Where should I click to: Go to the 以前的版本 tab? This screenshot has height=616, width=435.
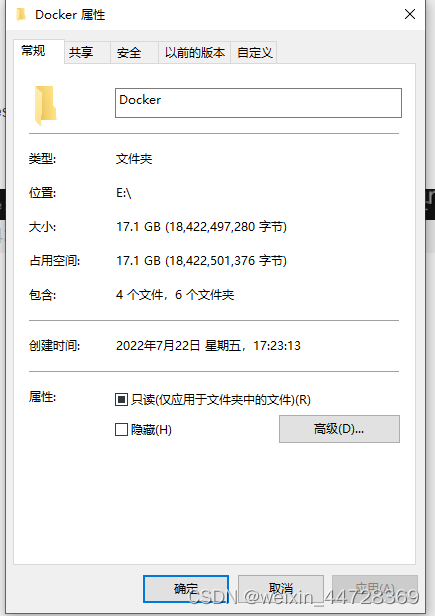[x=195, y=52]
